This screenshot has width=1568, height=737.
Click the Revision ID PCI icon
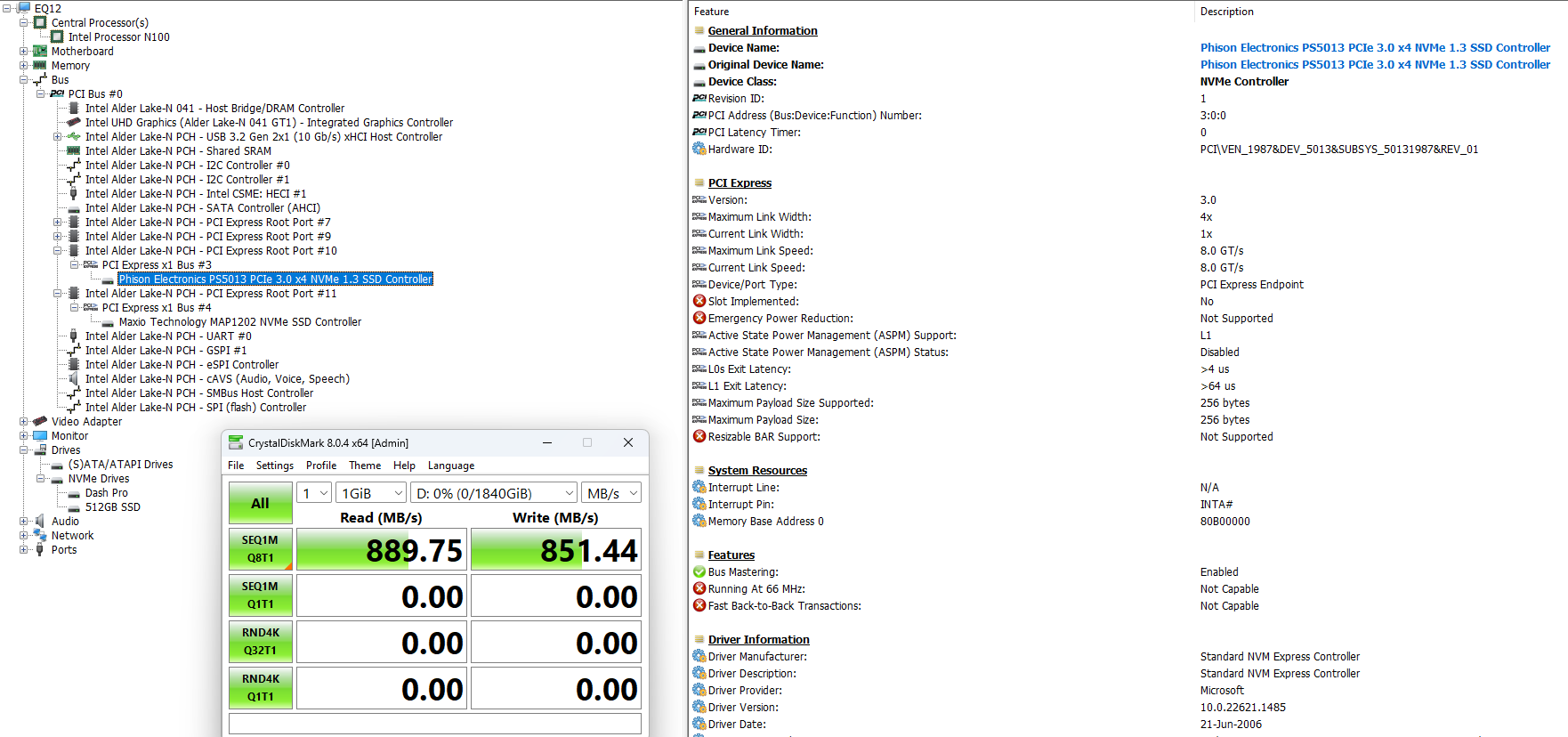click(699, 98)
